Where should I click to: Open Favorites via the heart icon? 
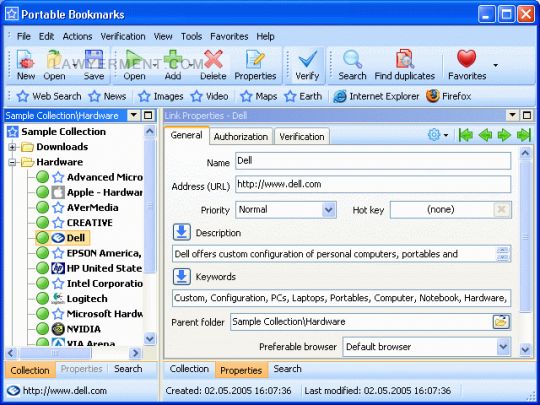point(467,65)
